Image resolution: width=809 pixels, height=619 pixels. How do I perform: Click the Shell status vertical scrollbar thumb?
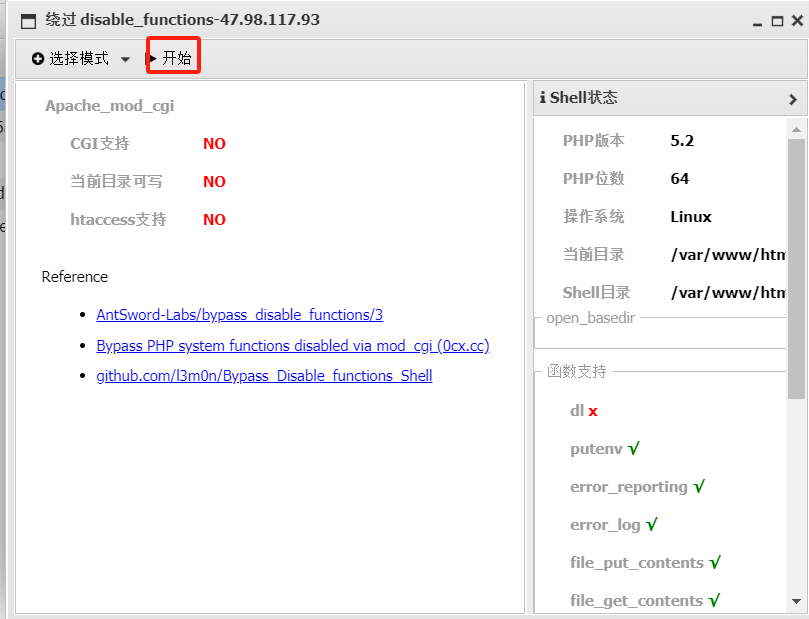796,268
